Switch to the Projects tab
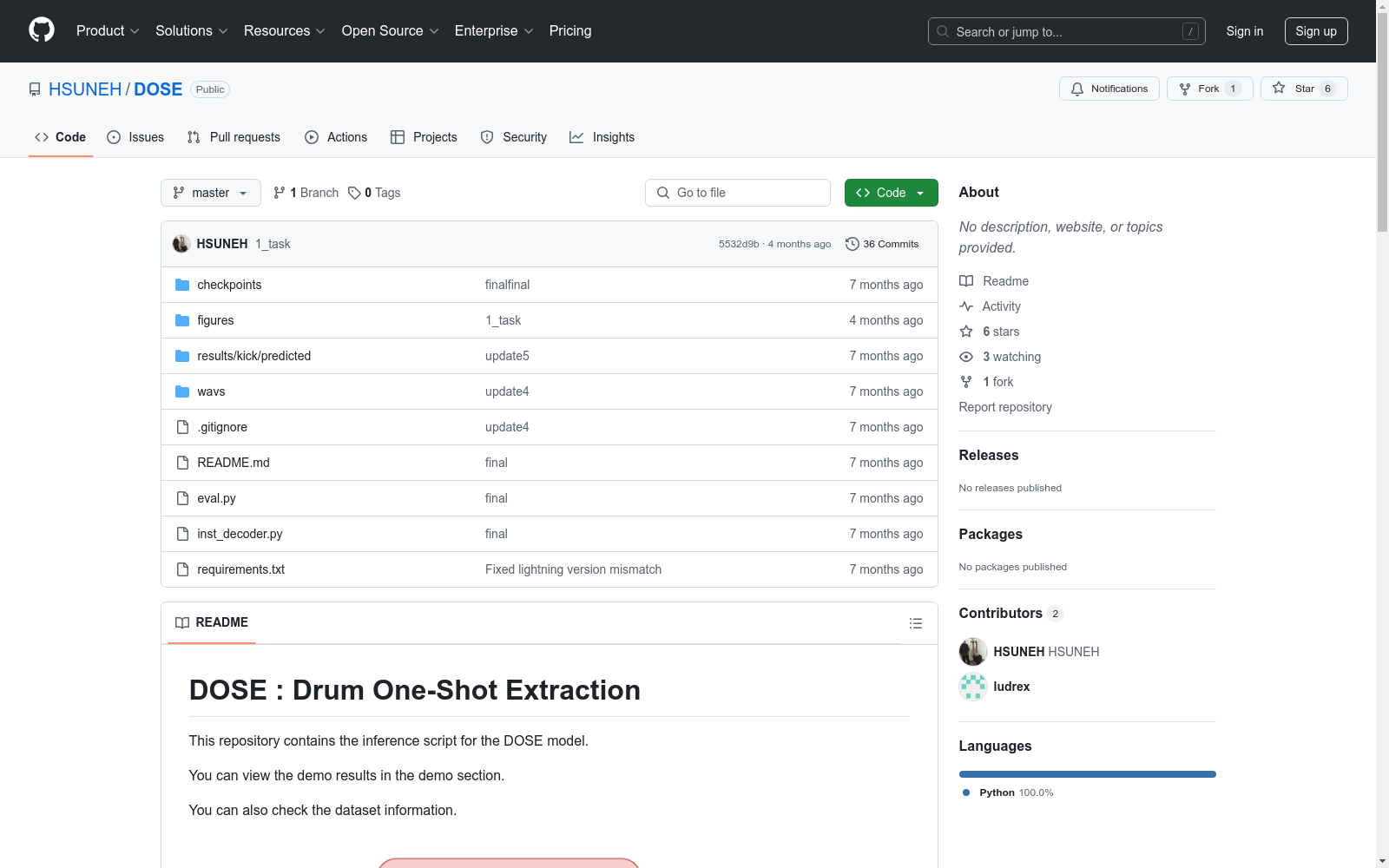The width and height of the screenshot is (1389, 868). (424, 137)
